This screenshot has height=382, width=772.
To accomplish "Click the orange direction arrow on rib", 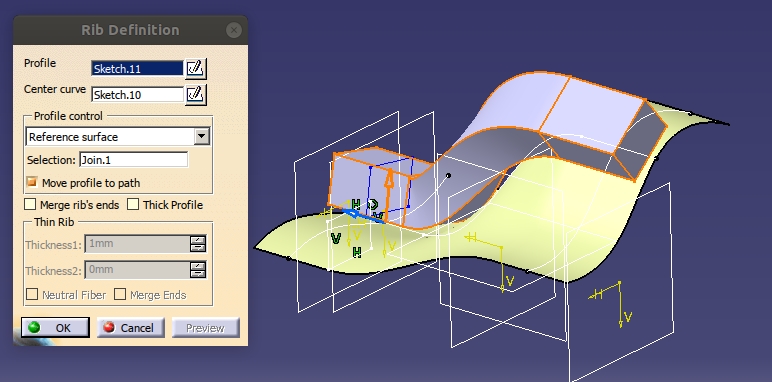I will [x=389, y=190].
